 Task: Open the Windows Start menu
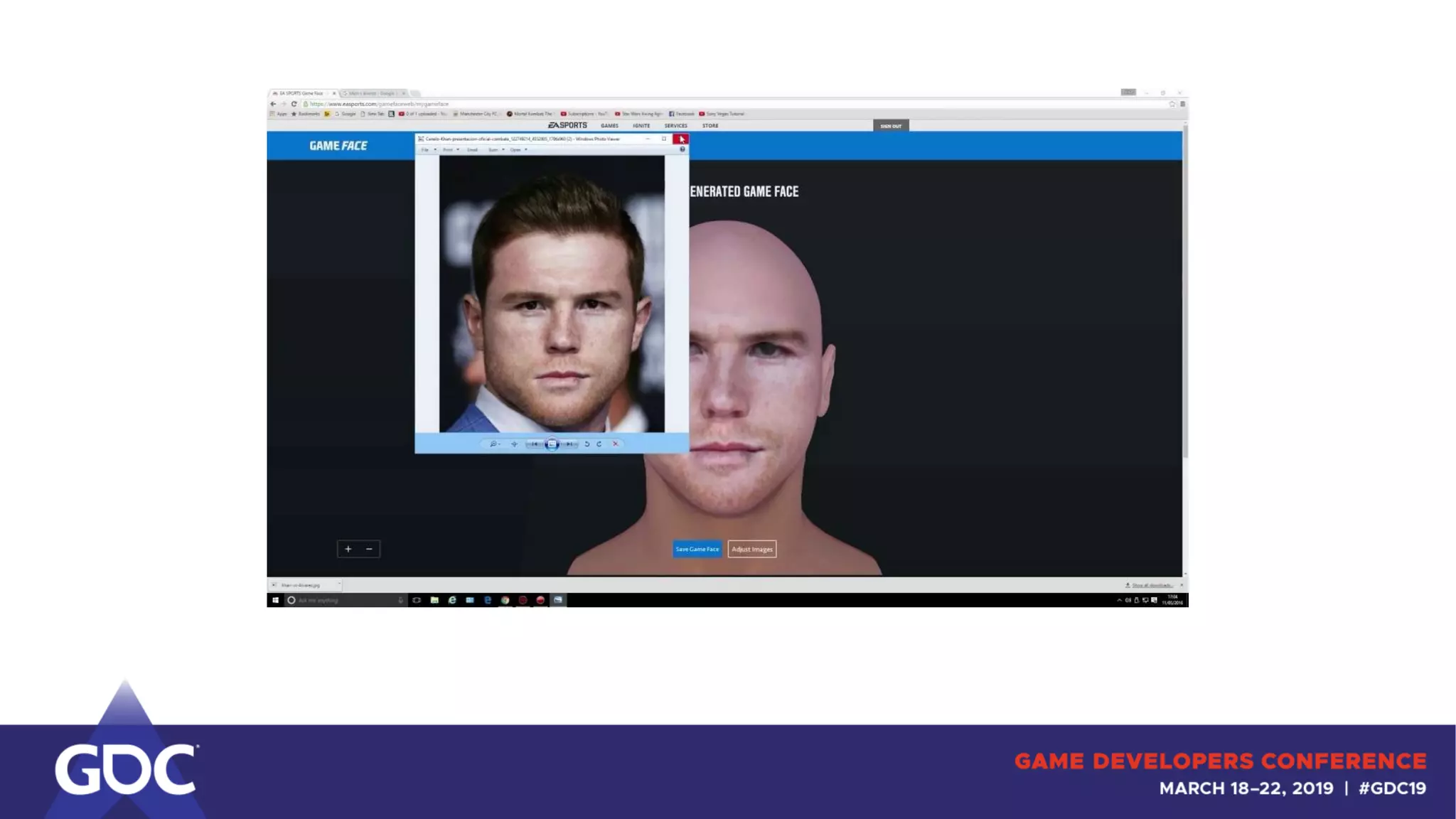[x=275, y=600]
